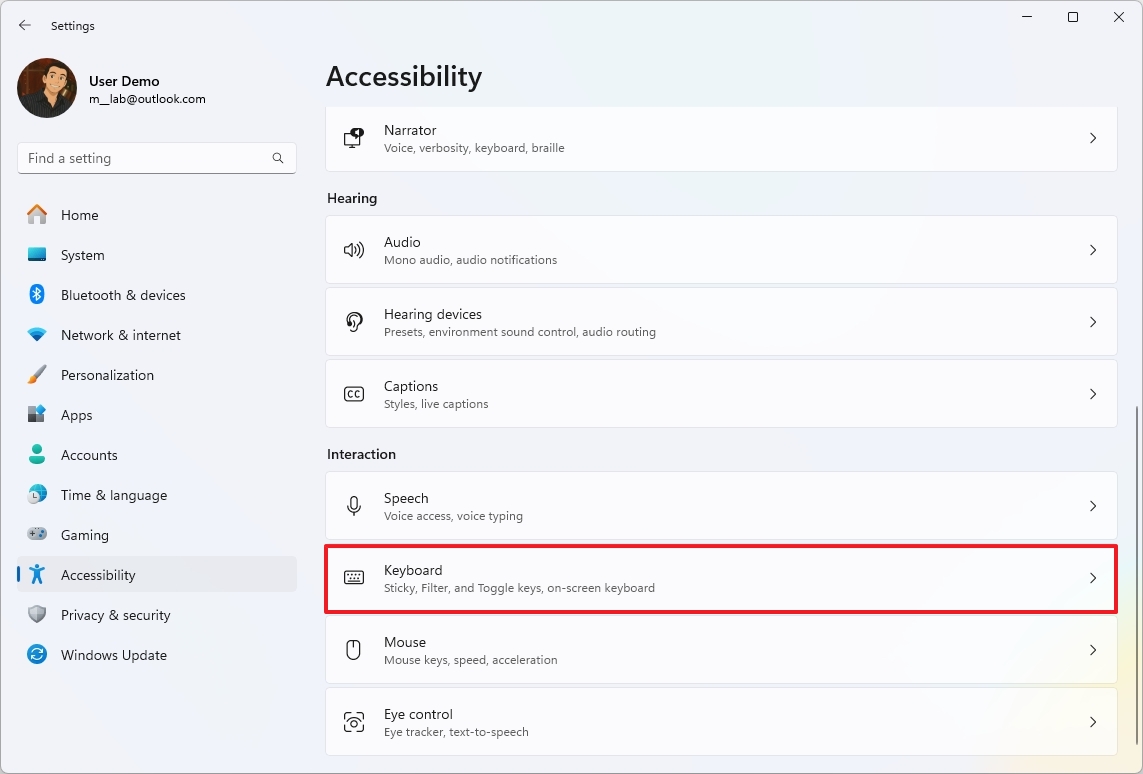Go to Privacy & security settings
This screenshot has height=774, width=1143.
pyautogui.click(x=115, y=615)
